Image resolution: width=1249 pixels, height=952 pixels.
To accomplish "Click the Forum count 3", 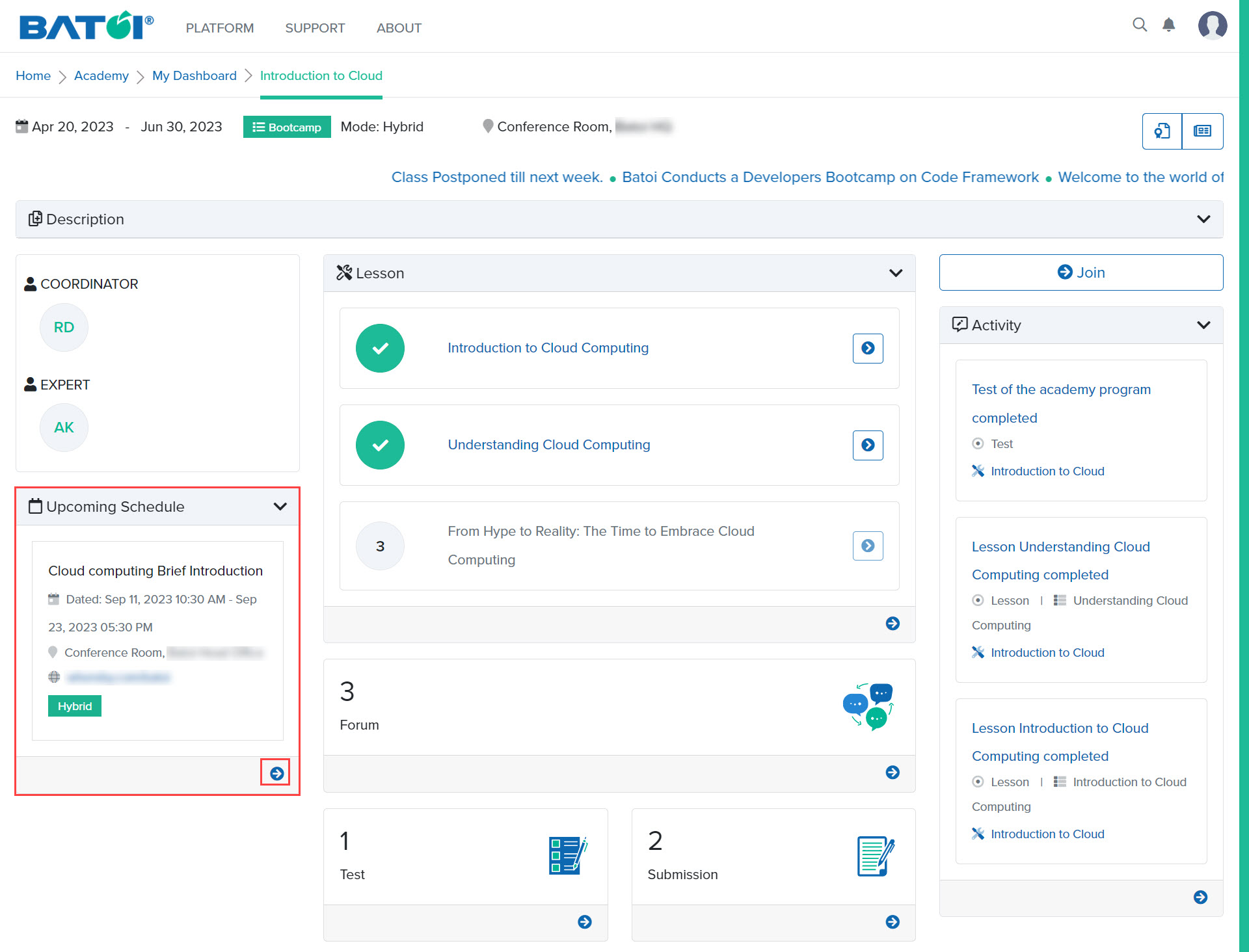I will click(x=347, y=692).
